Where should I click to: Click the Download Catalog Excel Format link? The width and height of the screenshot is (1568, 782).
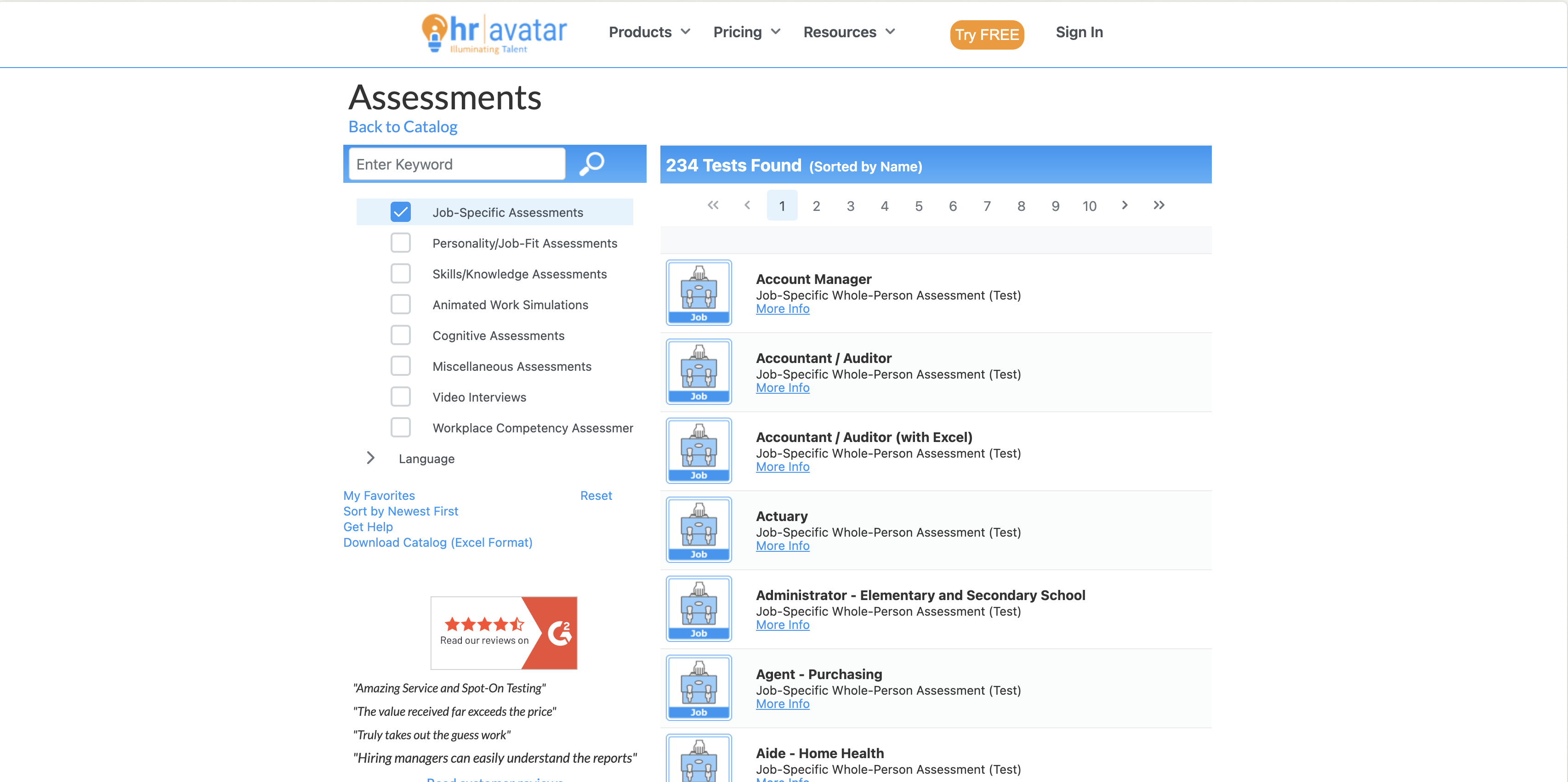click(x=438, y=542)
